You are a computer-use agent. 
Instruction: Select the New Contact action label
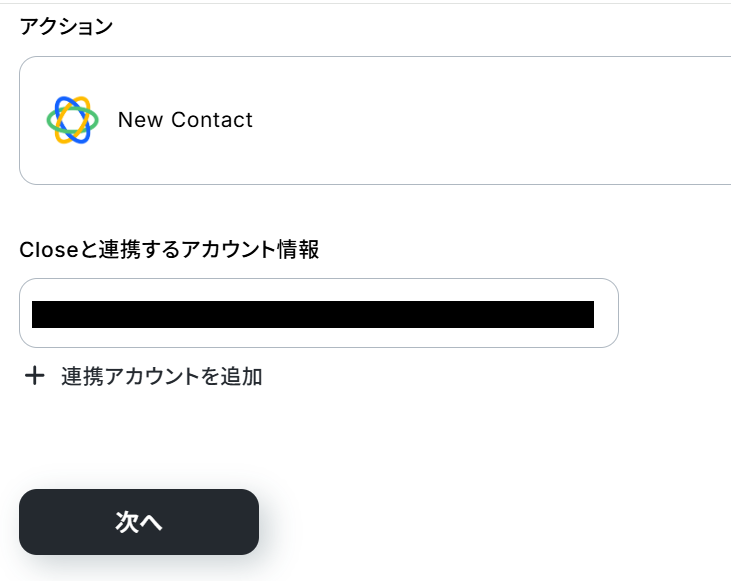185,120
